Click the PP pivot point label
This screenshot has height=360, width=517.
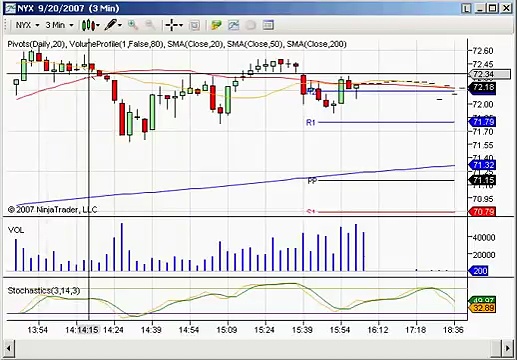coord(312,181)
